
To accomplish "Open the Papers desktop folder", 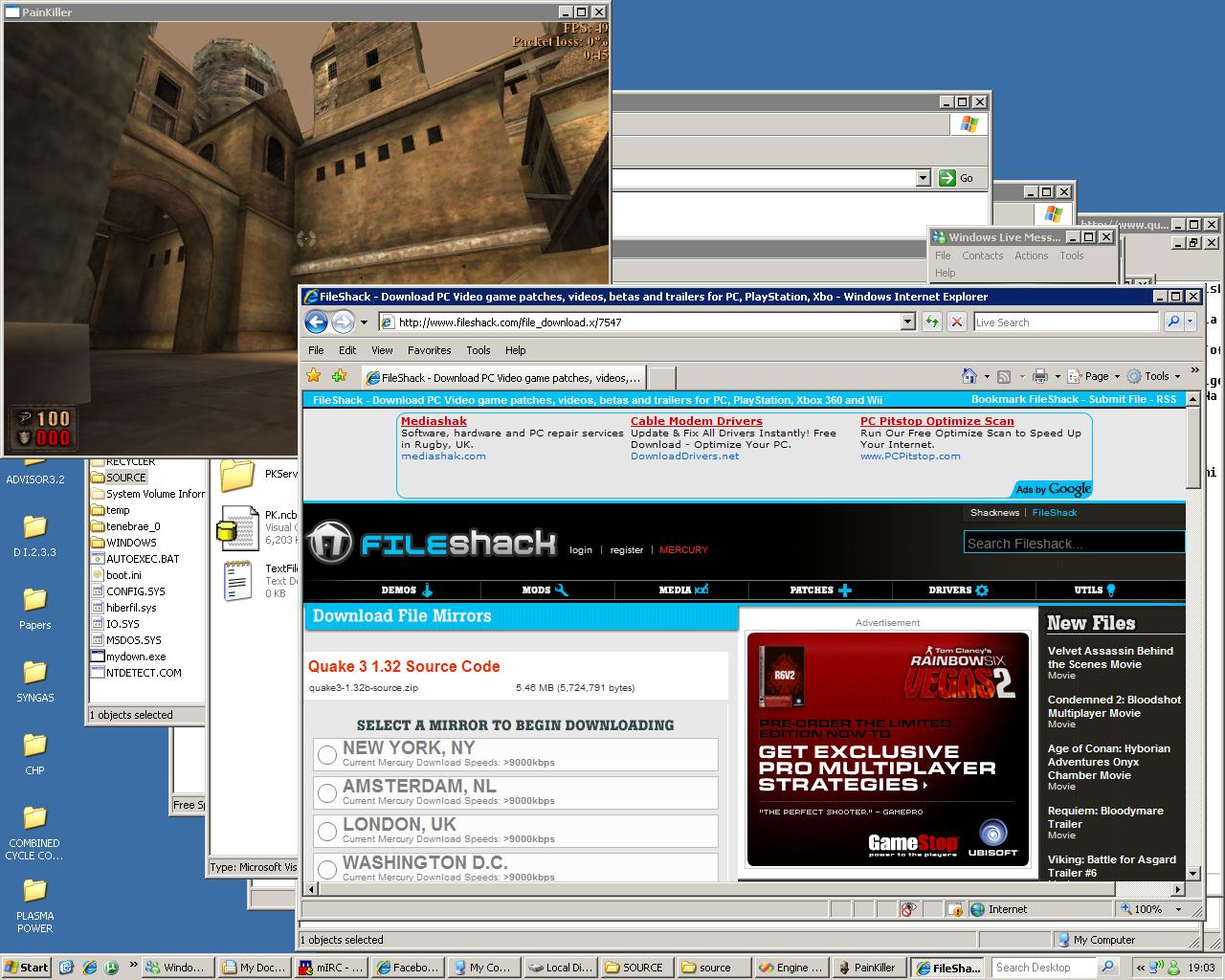I will coord(35,609).
